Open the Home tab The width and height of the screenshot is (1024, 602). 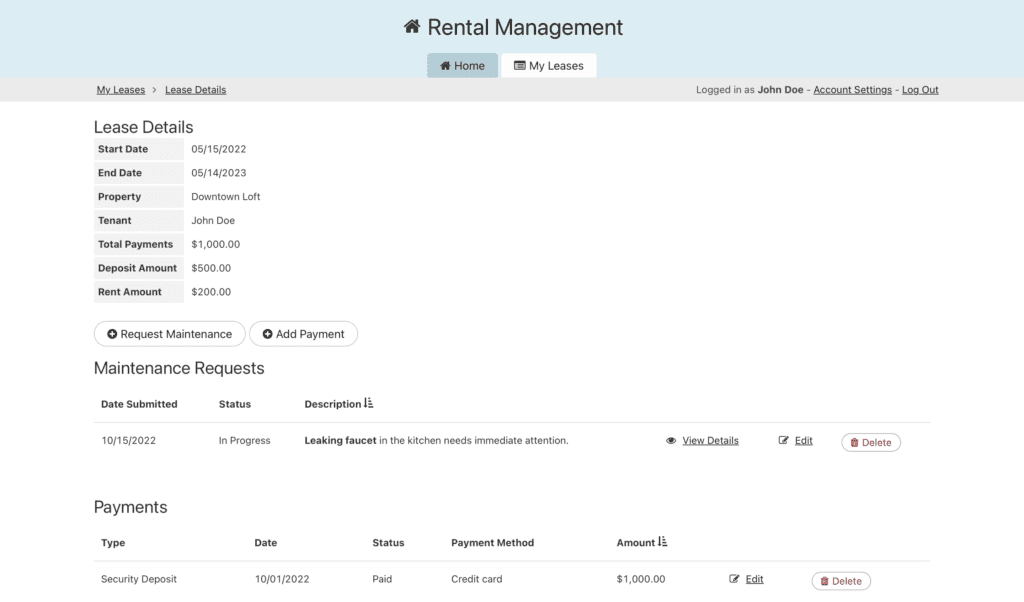[462, 66]
